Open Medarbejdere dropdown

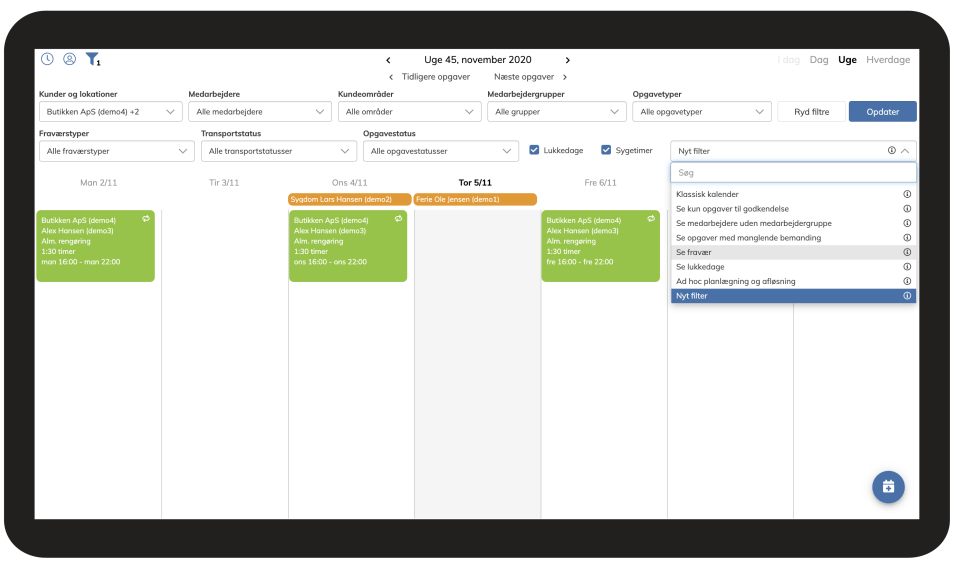260,112
